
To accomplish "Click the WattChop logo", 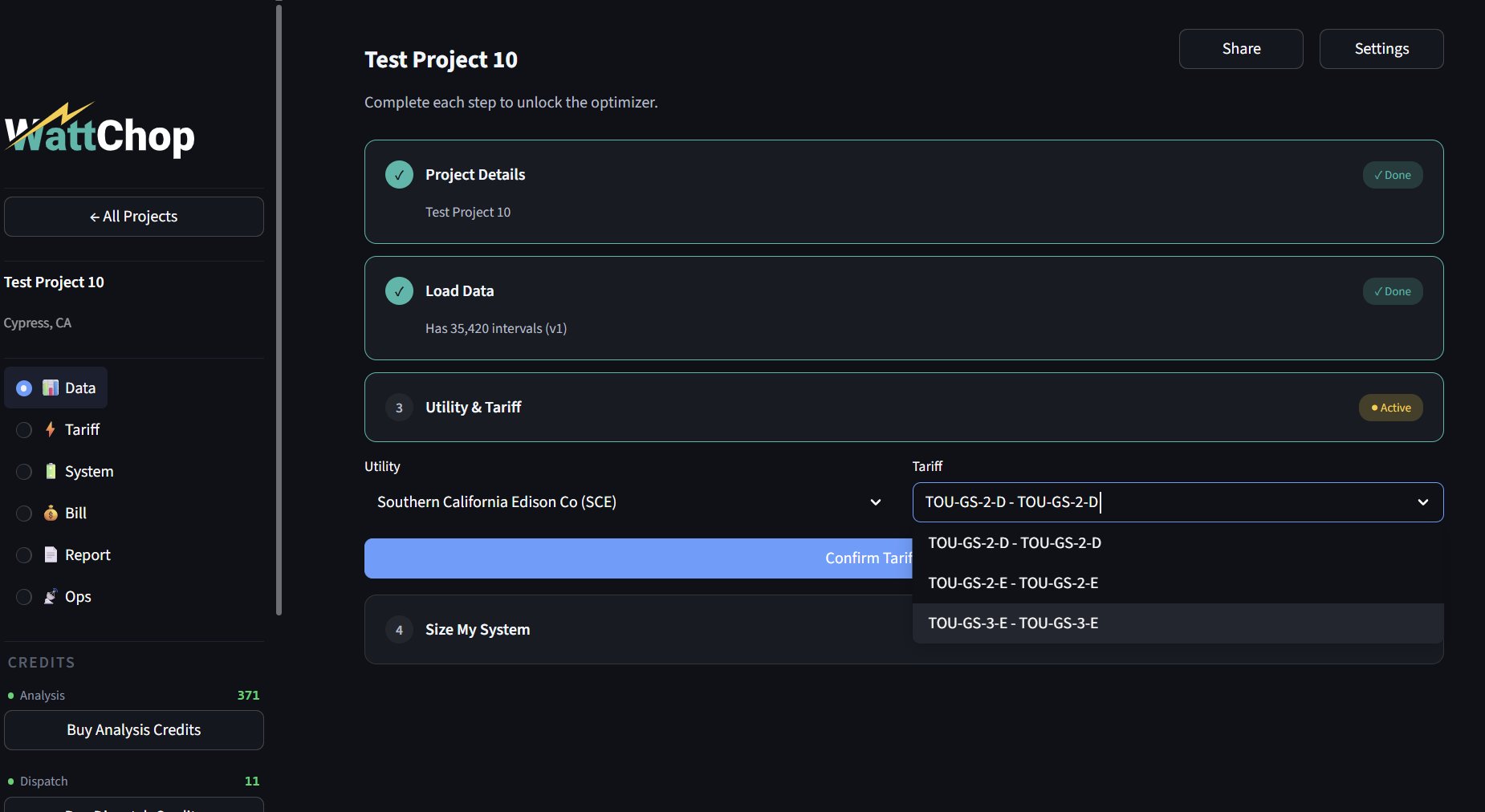I will tap(100, 133).
